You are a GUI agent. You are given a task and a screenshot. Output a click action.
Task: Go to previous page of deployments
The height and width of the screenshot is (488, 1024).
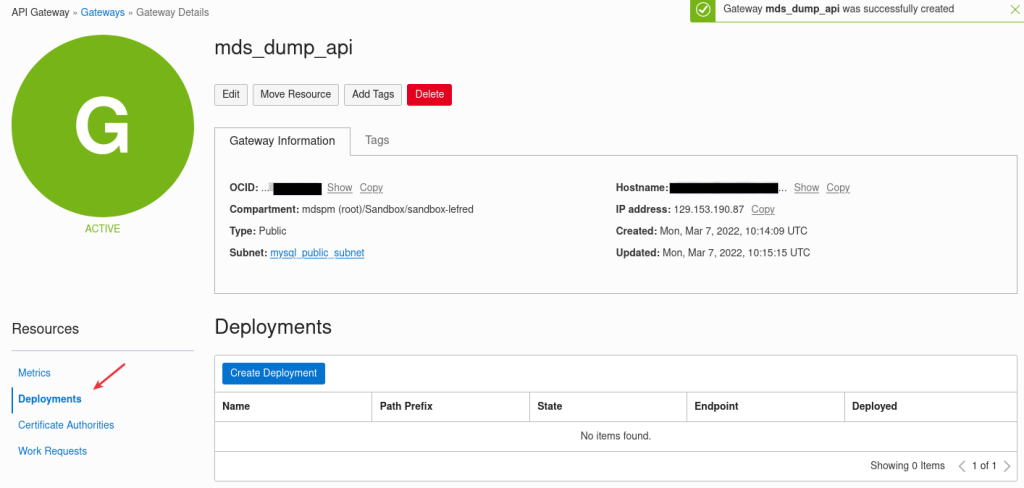[x=962, y=466]
